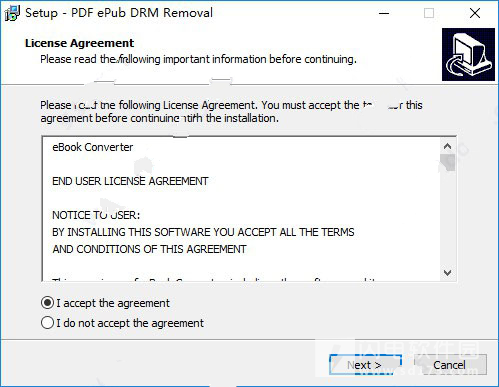This screenshot has height=387, width=499.
Task: Close the setup window
Action: [475, 13]
